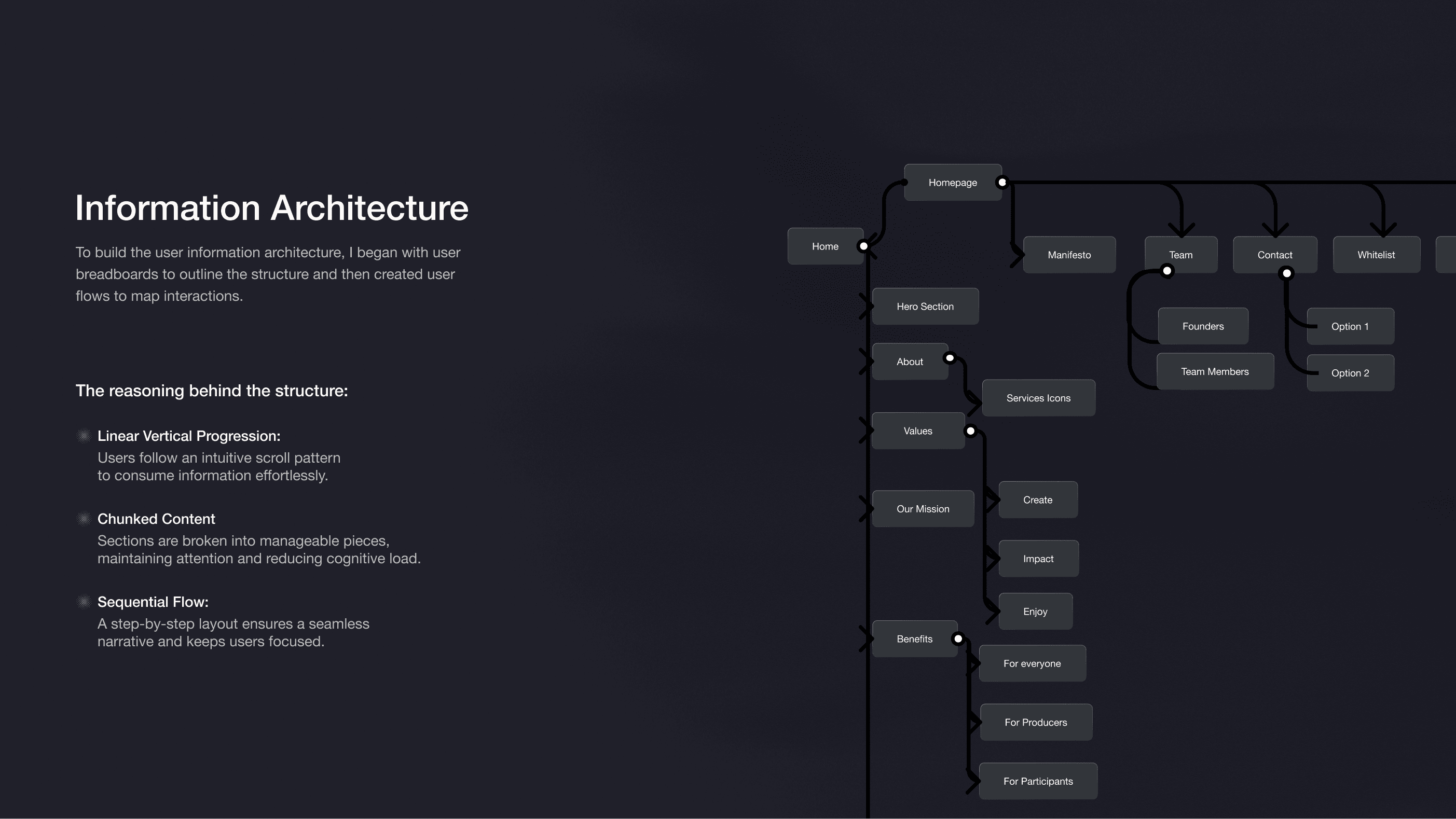1456x819 pixels.
Task: Expand the Values node's child connector
Action: point(970,430)
